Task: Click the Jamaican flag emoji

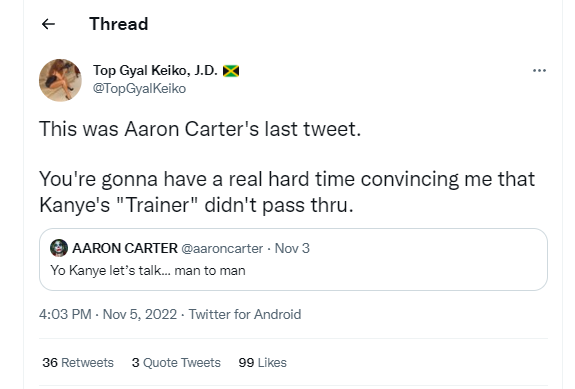Action: point(231,71)
